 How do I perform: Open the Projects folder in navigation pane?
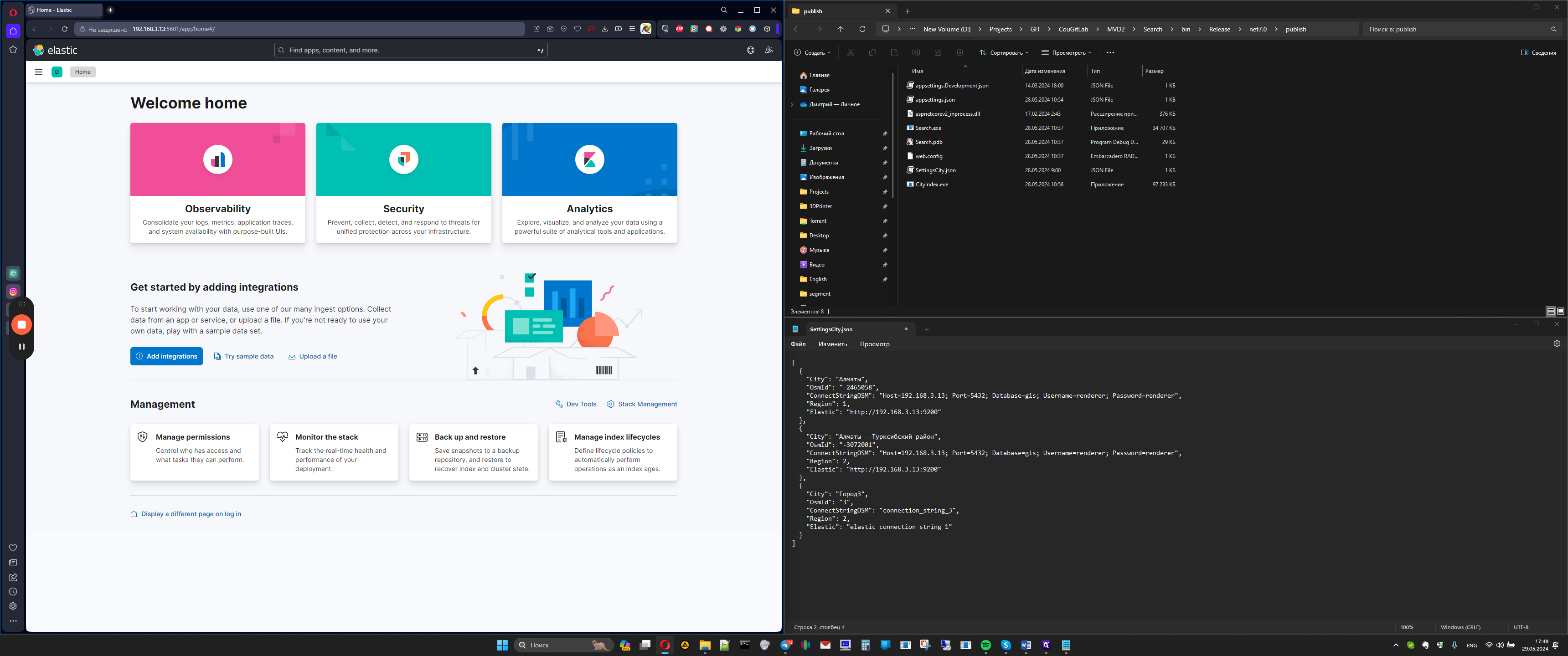pyautogui.click(x=819, y=192)
